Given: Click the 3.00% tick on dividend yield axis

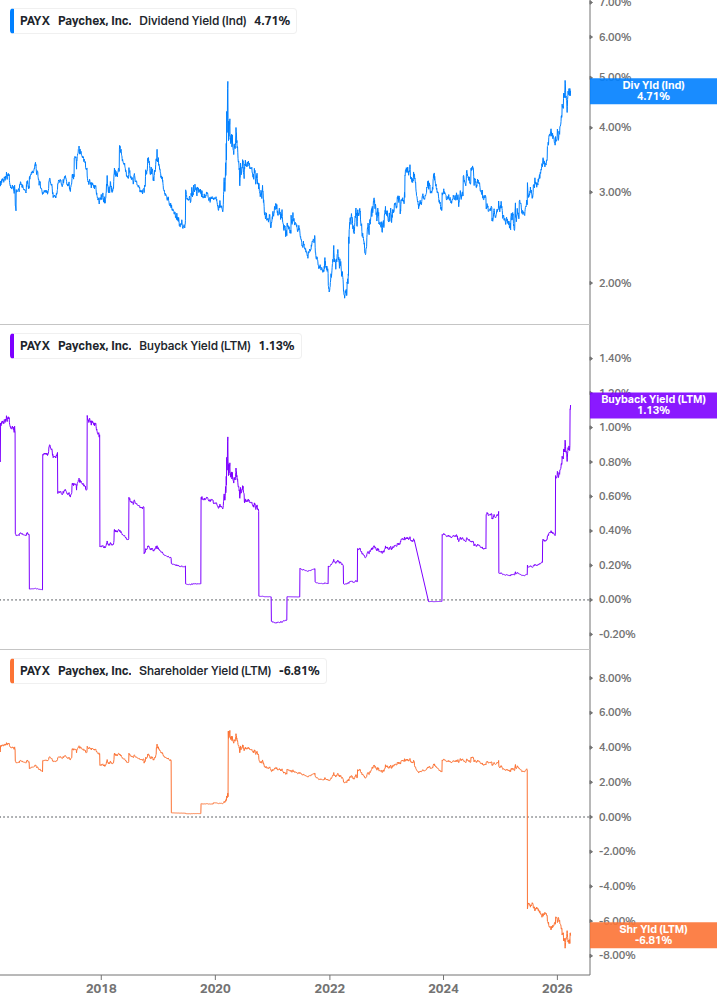Looking at the screenshot, I should click(x=614, y=192).
